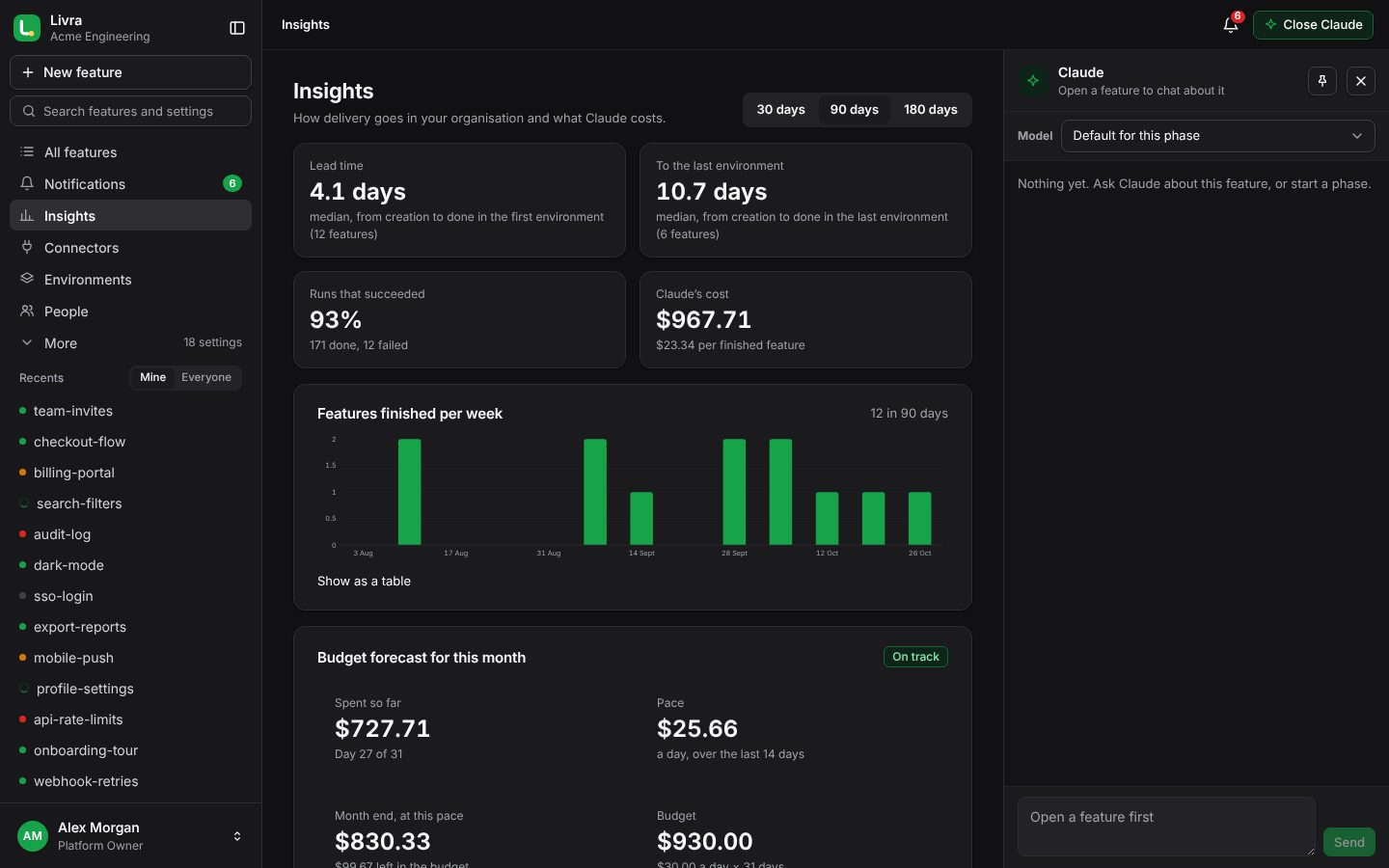
Task: Open the audit-log recent feature
Action: tap(130, 534)
